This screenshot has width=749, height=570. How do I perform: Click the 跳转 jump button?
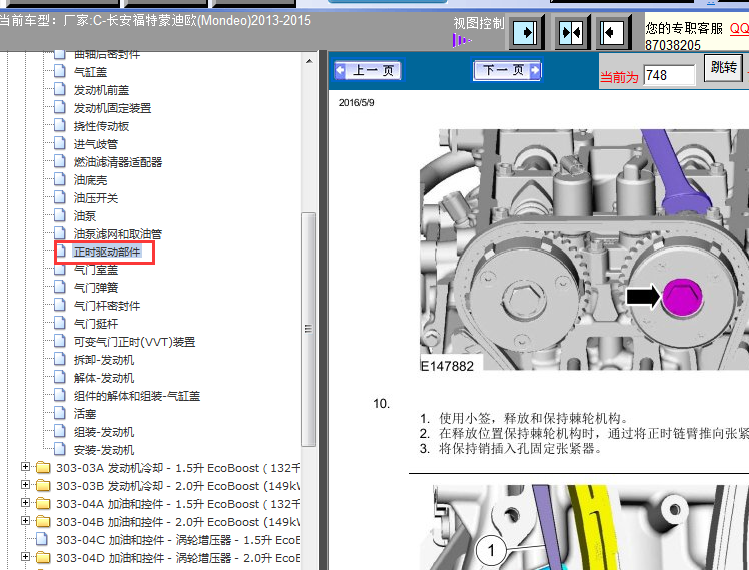click(723, 67)
